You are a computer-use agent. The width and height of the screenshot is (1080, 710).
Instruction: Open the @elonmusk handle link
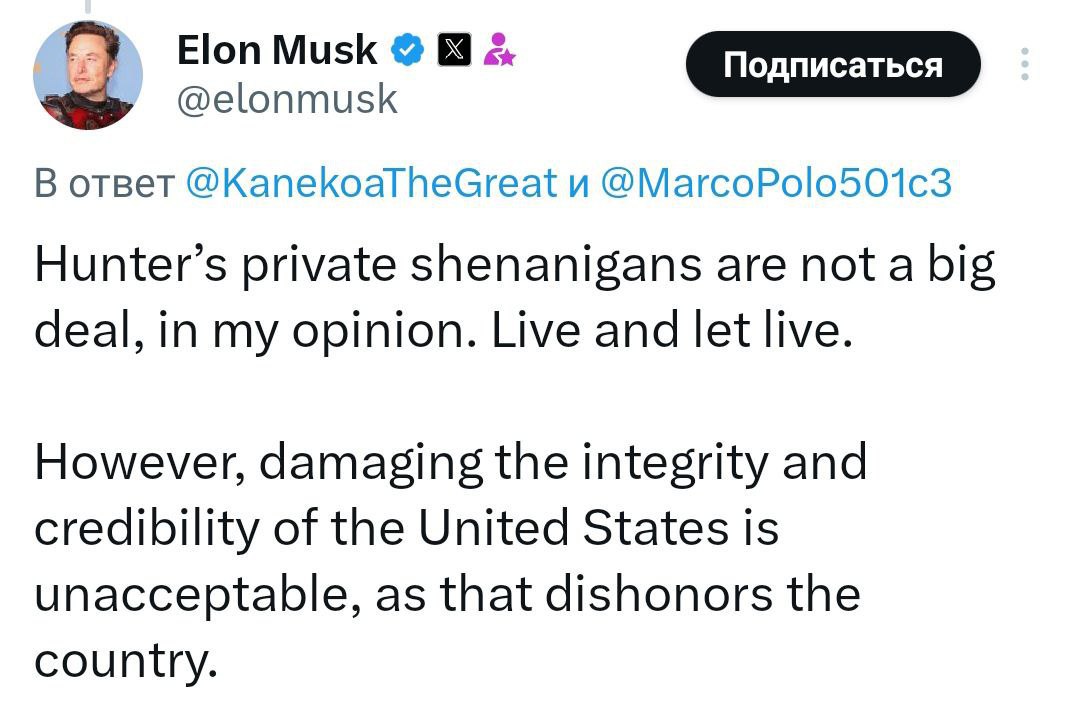[287, 98]
